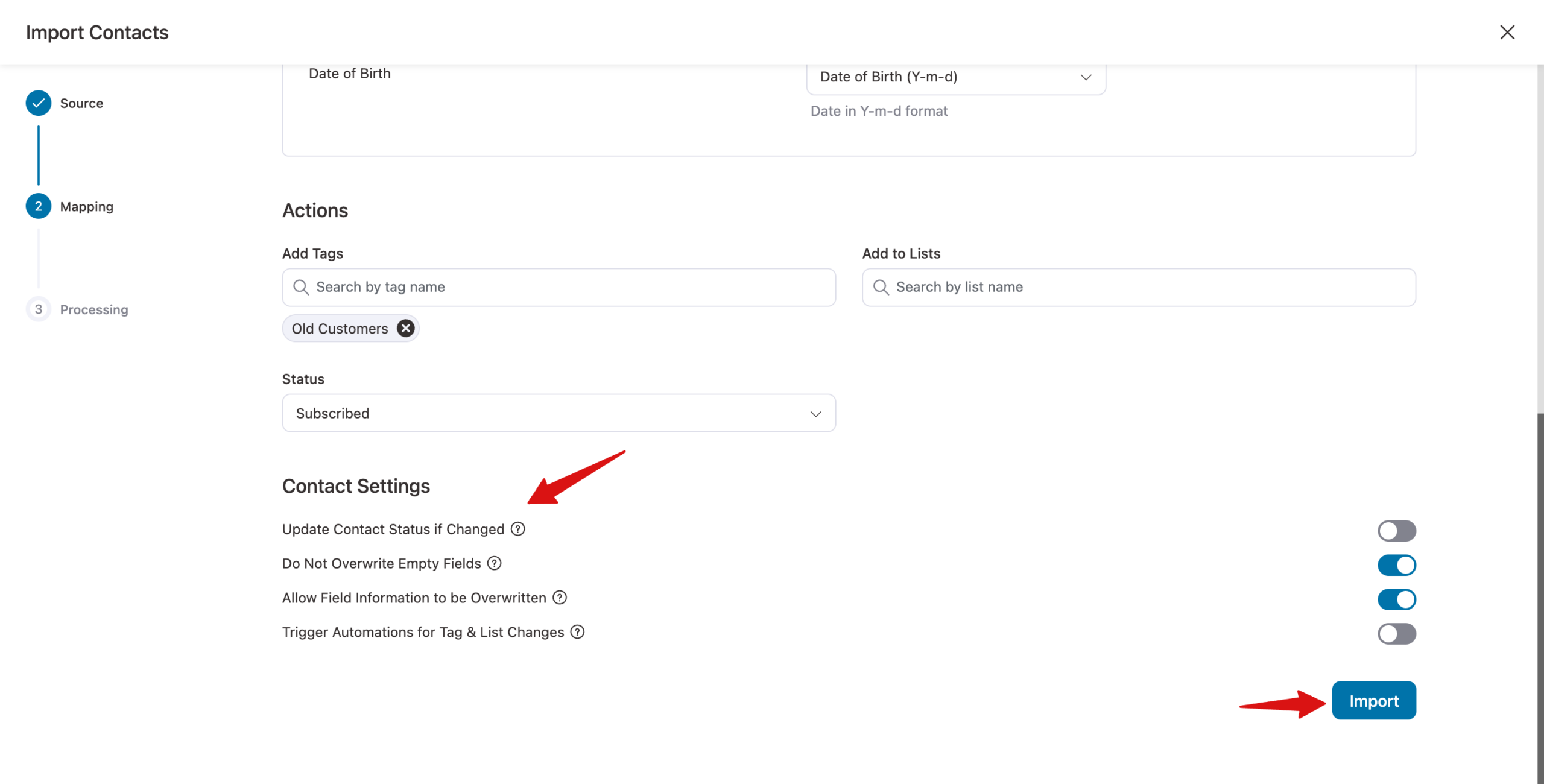The height and width of the screenshot is (784, 1544).
Task: Select the Mapping step in the sidebar
Action: click(x=86, y=206)
